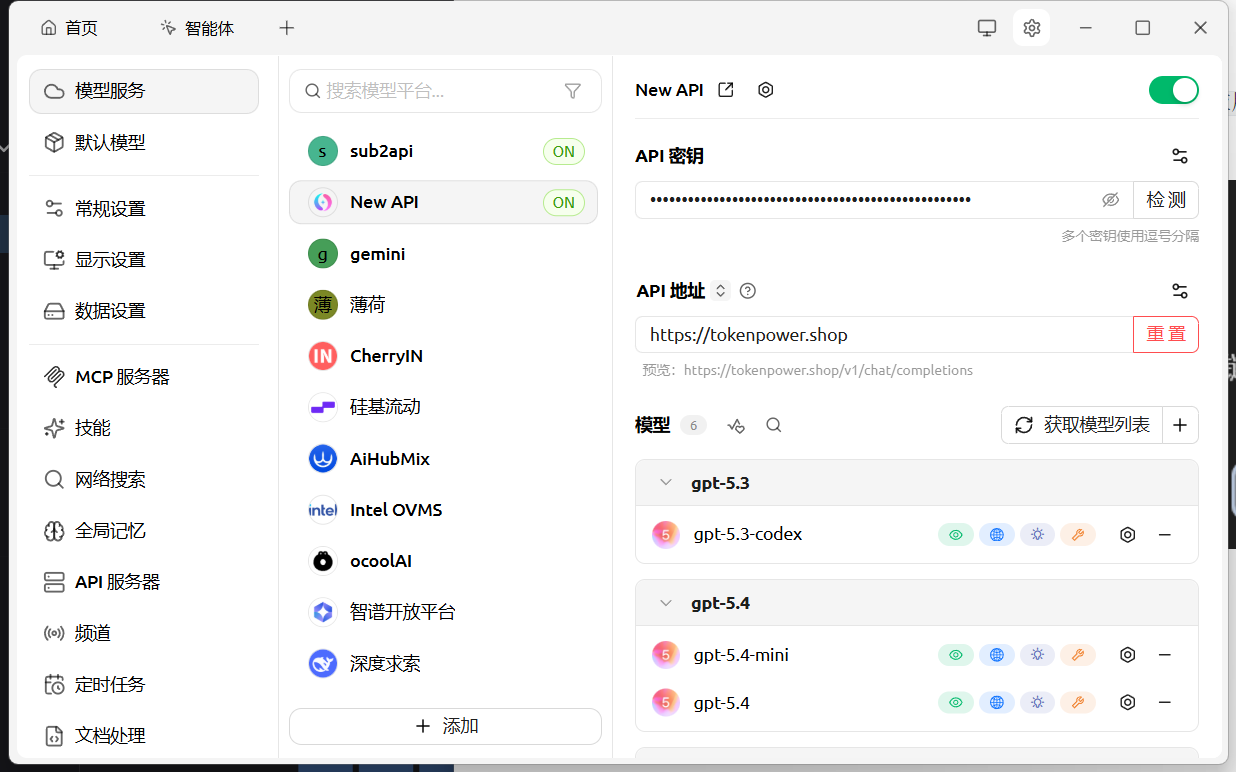Switch API address format selector arrows
Screen dimensions: 1236x772
click(721, 291)
